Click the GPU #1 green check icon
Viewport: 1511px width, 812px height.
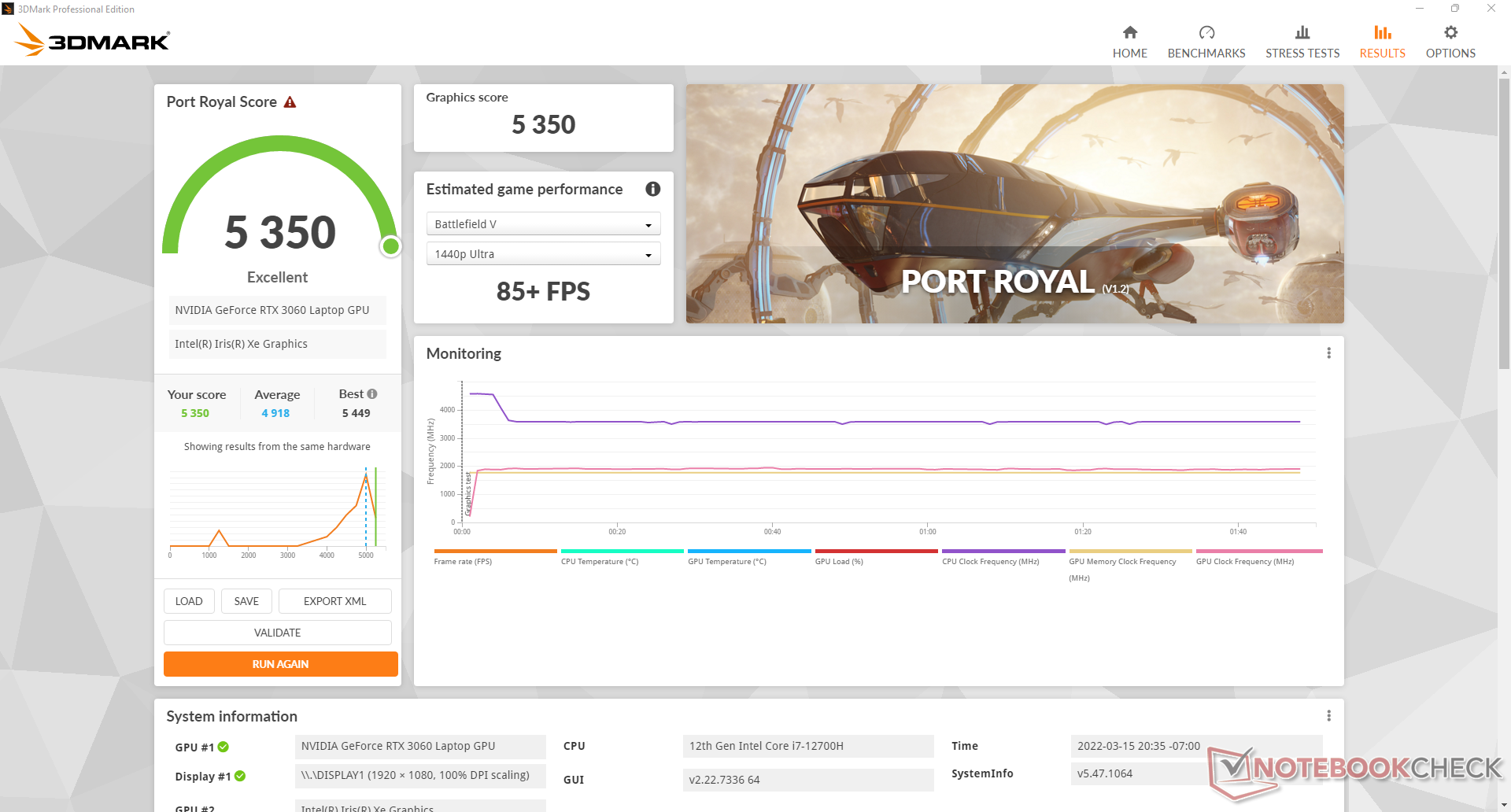pyautogui.click(x=224, y=747)
